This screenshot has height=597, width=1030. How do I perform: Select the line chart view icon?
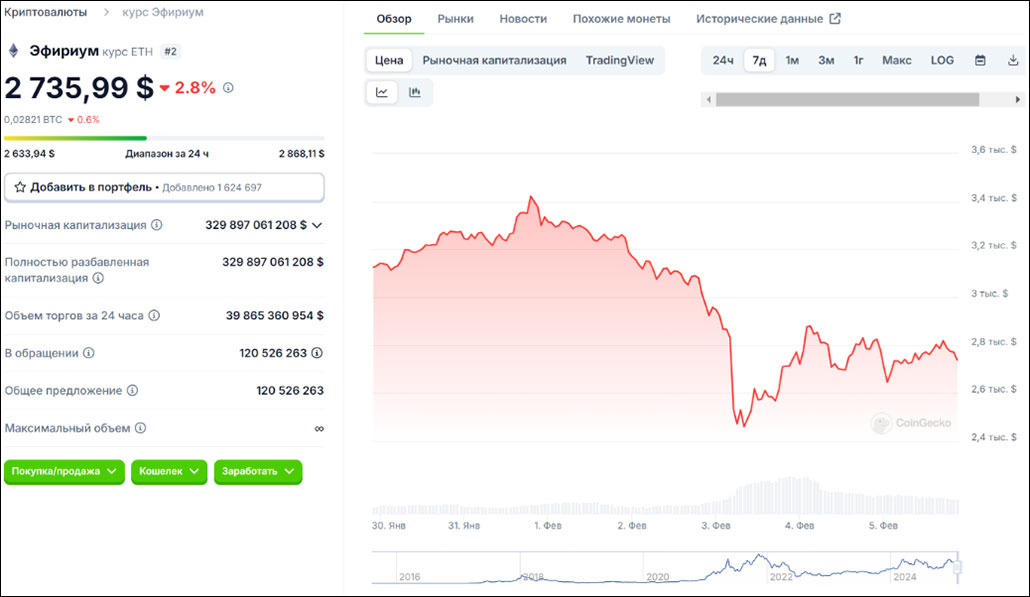382,93
